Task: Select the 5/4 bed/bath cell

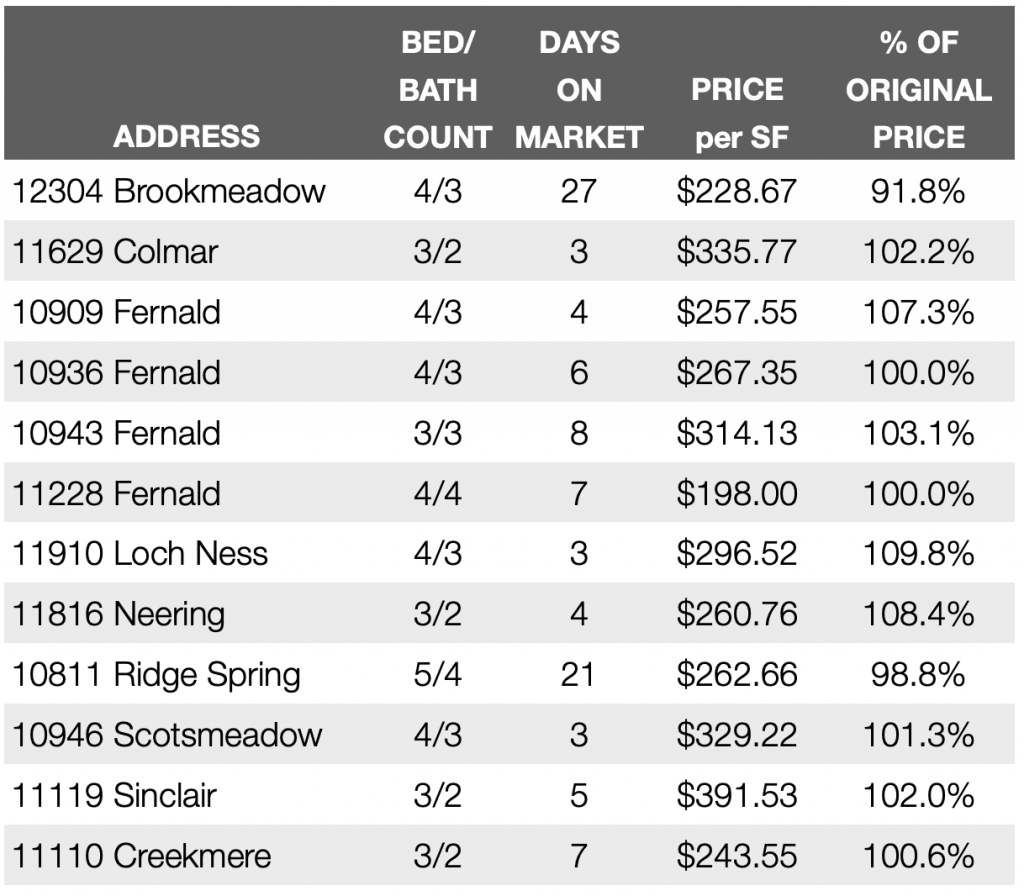Action: click(438, 675)
